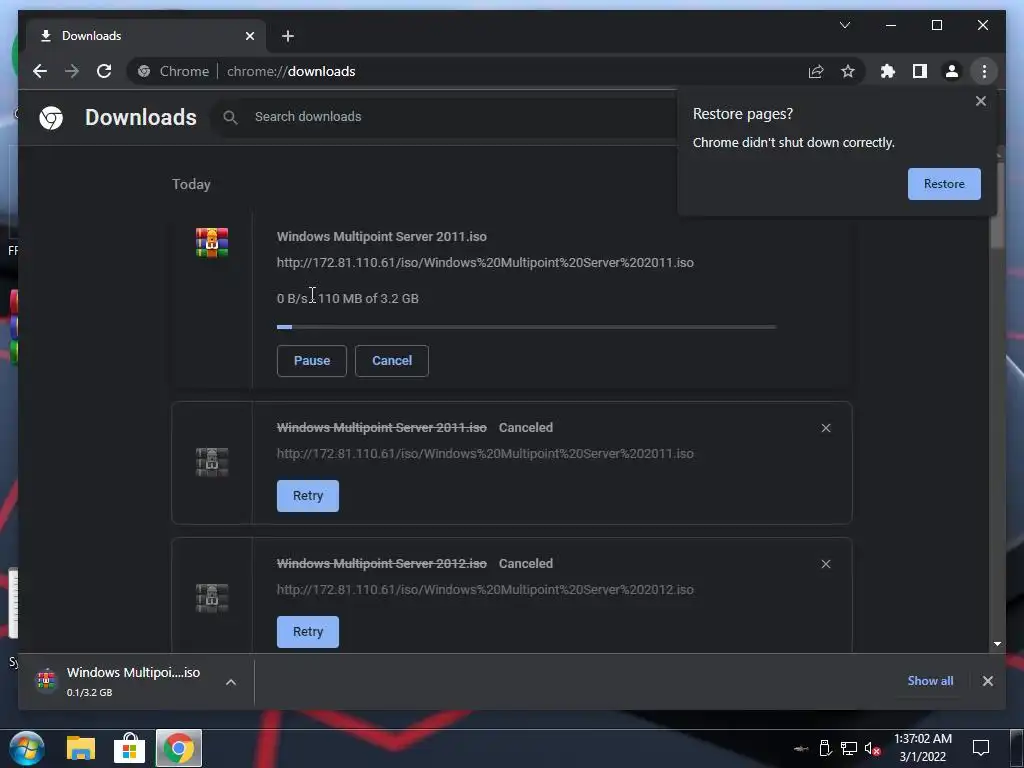Go back using the browser back arrow
The height and width of the screenshot is (768, 1024).
pos(40,71)
